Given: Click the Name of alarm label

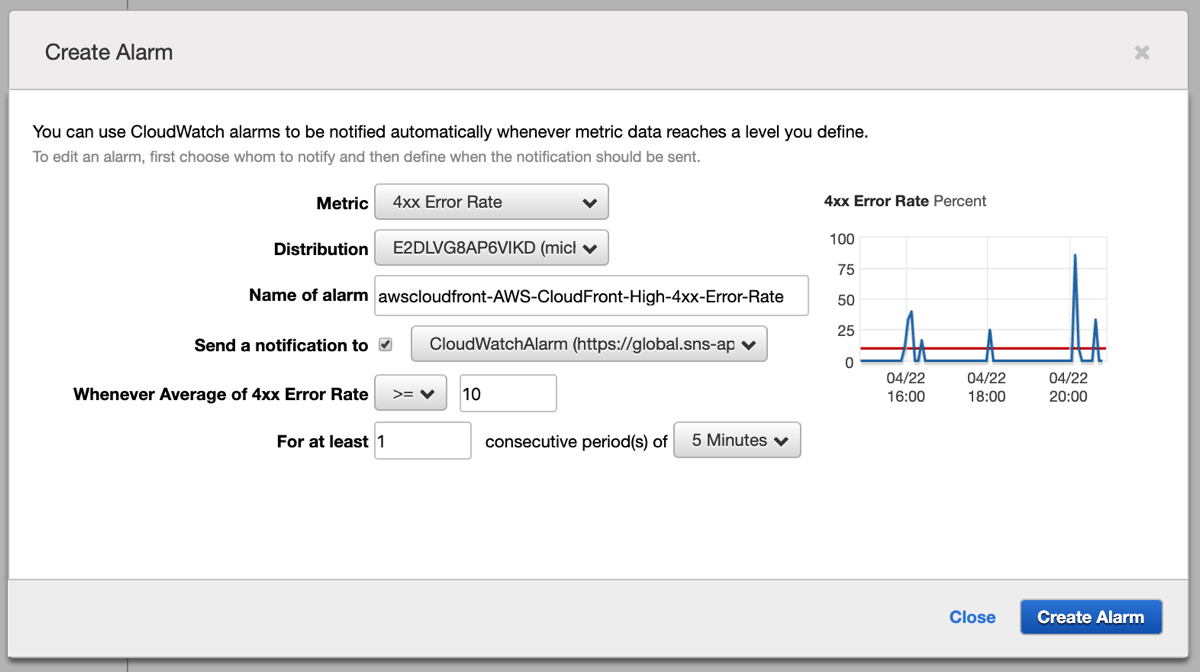Looking at the screenshot, I should pyautogui.click(x=307, y=295).
